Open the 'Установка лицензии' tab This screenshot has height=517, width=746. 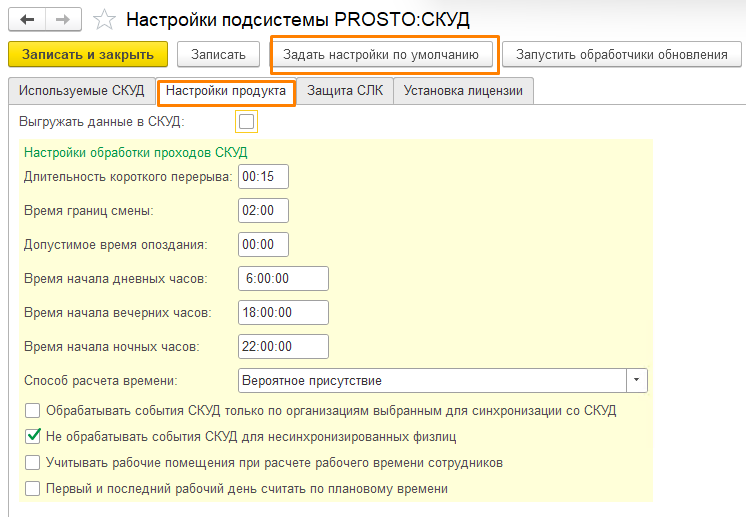[x=463, y=92]
